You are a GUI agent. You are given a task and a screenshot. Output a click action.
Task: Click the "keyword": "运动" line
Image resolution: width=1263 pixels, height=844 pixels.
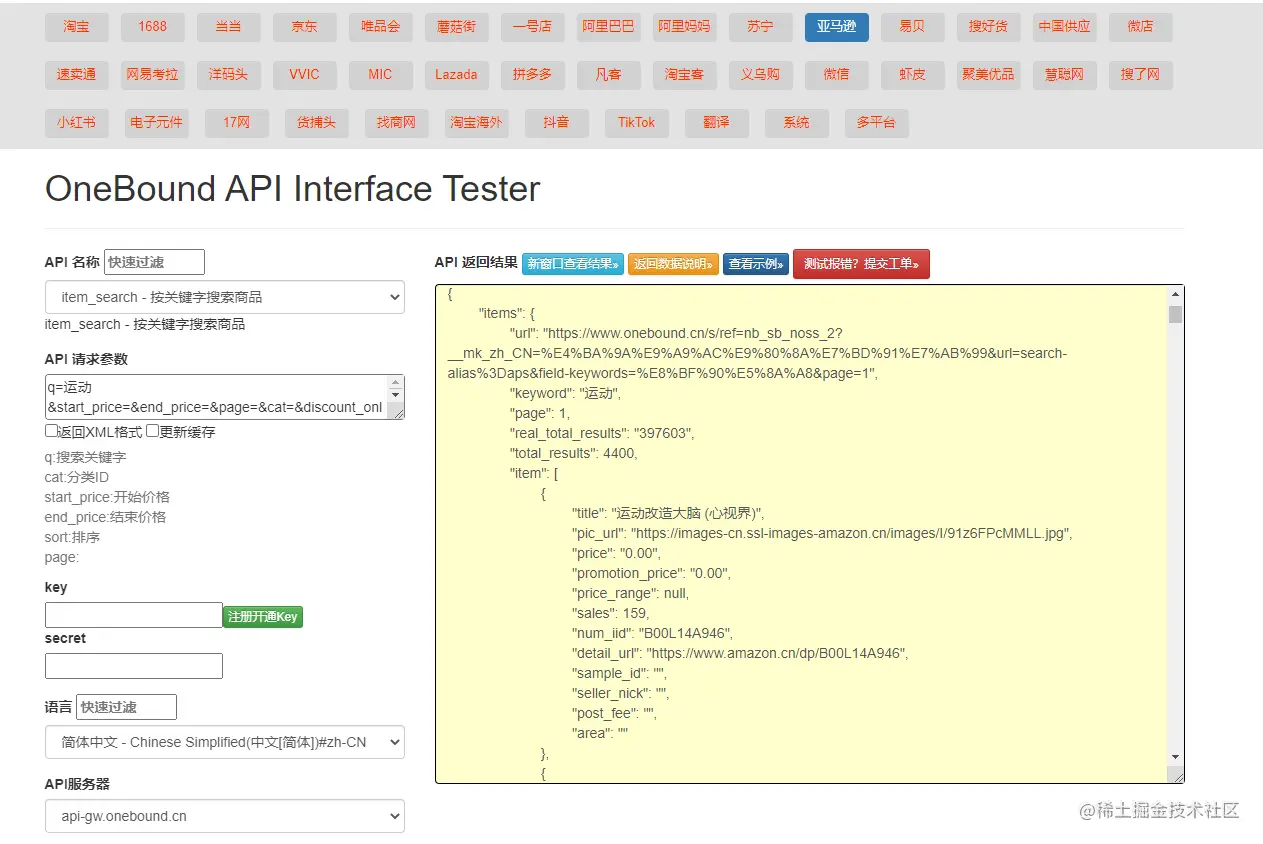click(566, 393)
